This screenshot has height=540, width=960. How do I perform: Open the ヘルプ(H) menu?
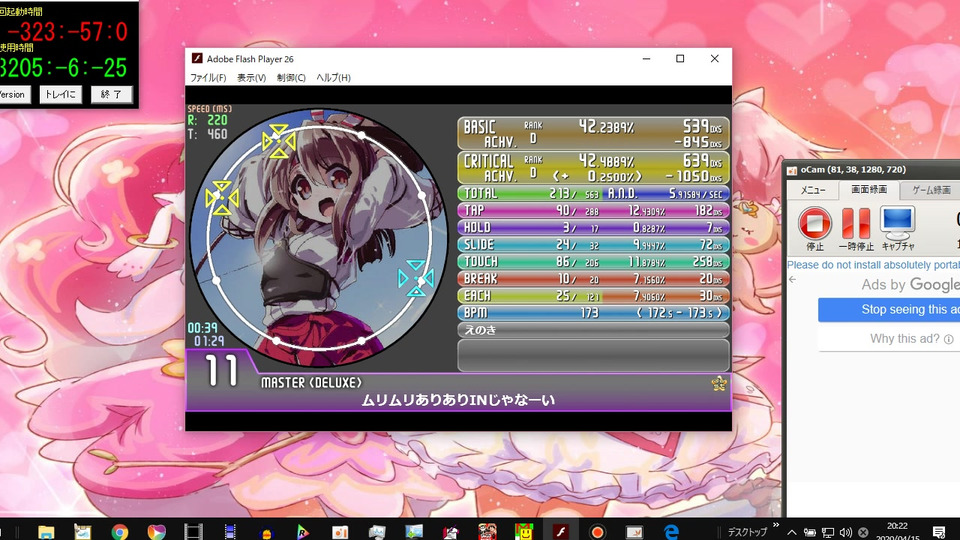point(334,78)
